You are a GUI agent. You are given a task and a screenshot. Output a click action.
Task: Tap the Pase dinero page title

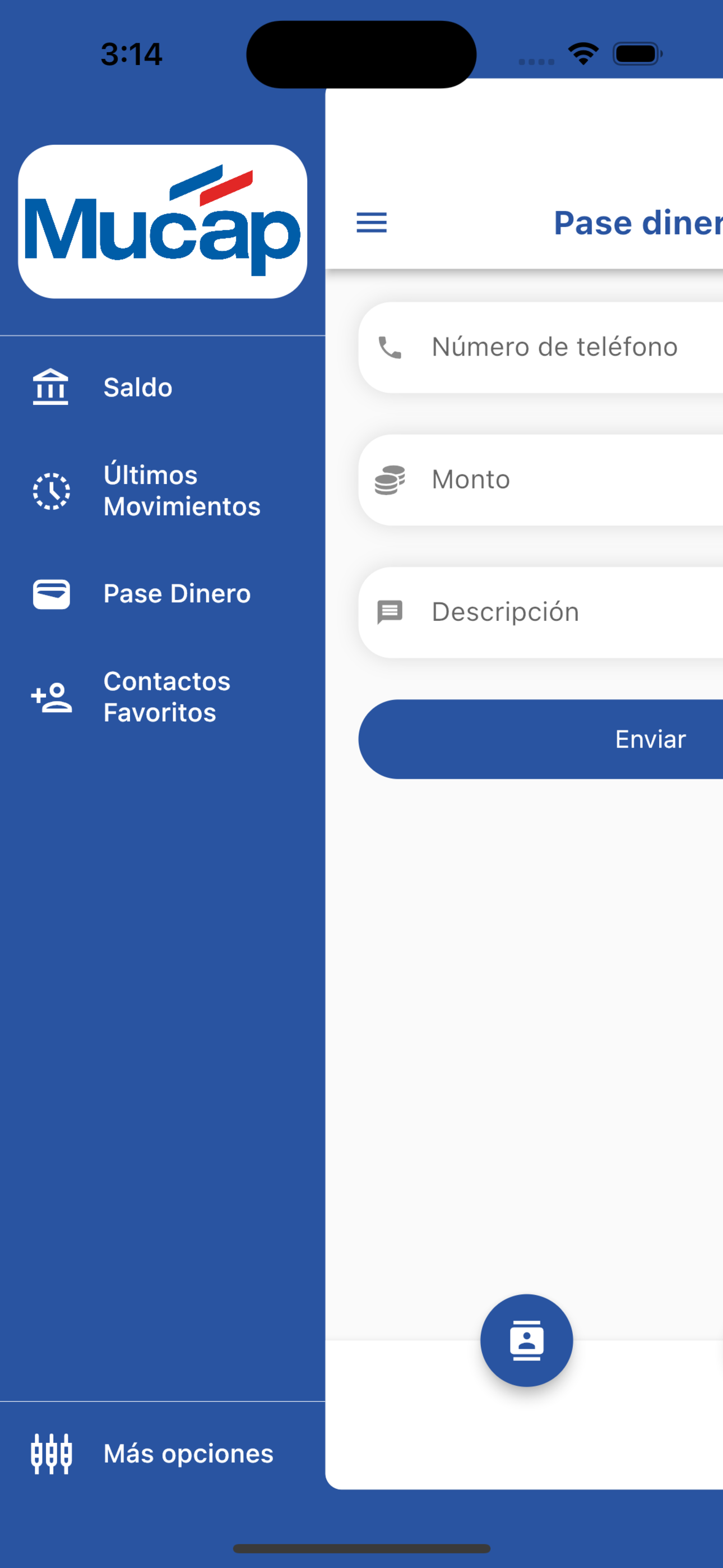coord(638,223)
